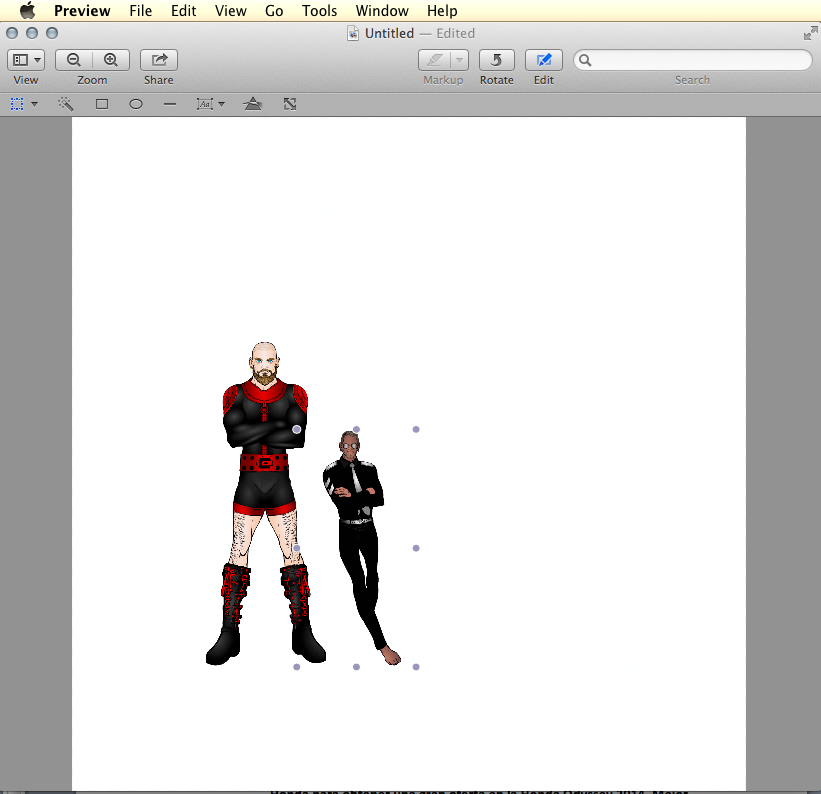Toggle the Edit toolbar button

(x=543, y=60)
